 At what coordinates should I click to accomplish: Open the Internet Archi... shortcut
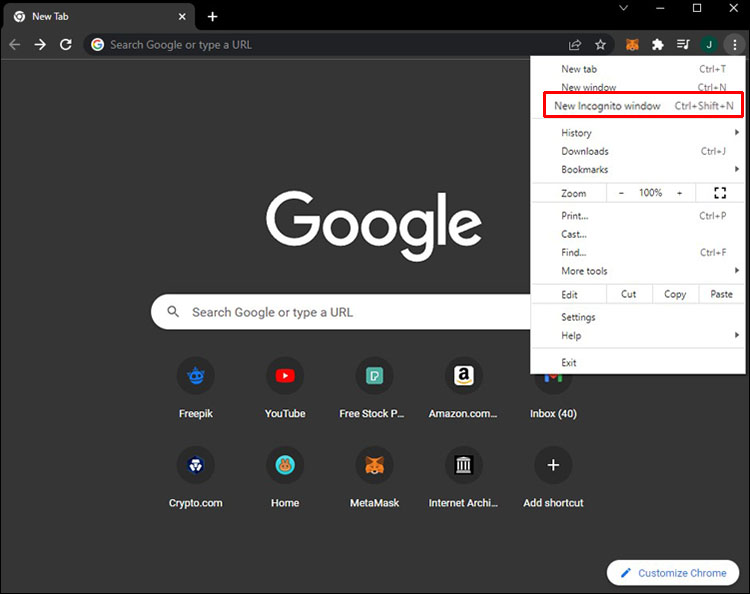pos(463,477)
